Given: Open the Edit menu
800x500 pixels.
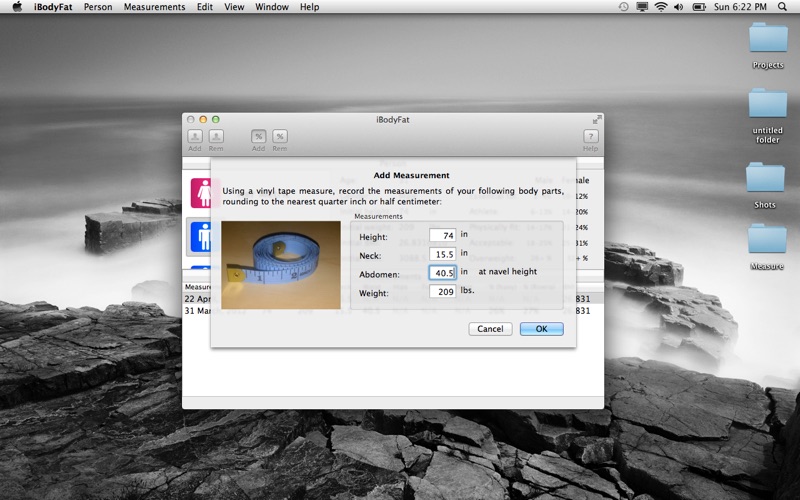Looking at the screenshot, I should click(x=205, y=7).
